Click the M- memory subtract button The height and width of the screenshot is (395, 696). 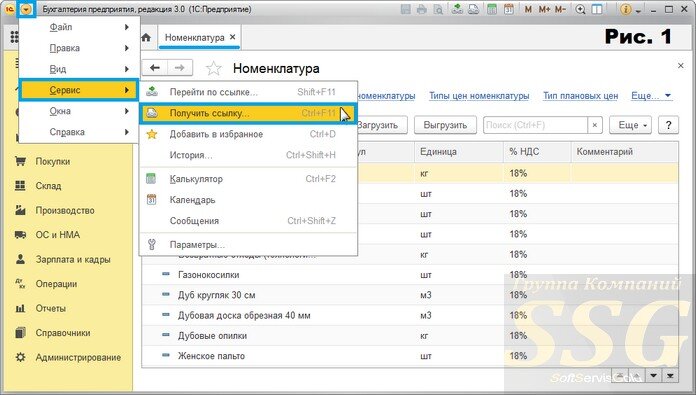click(560, 9)
